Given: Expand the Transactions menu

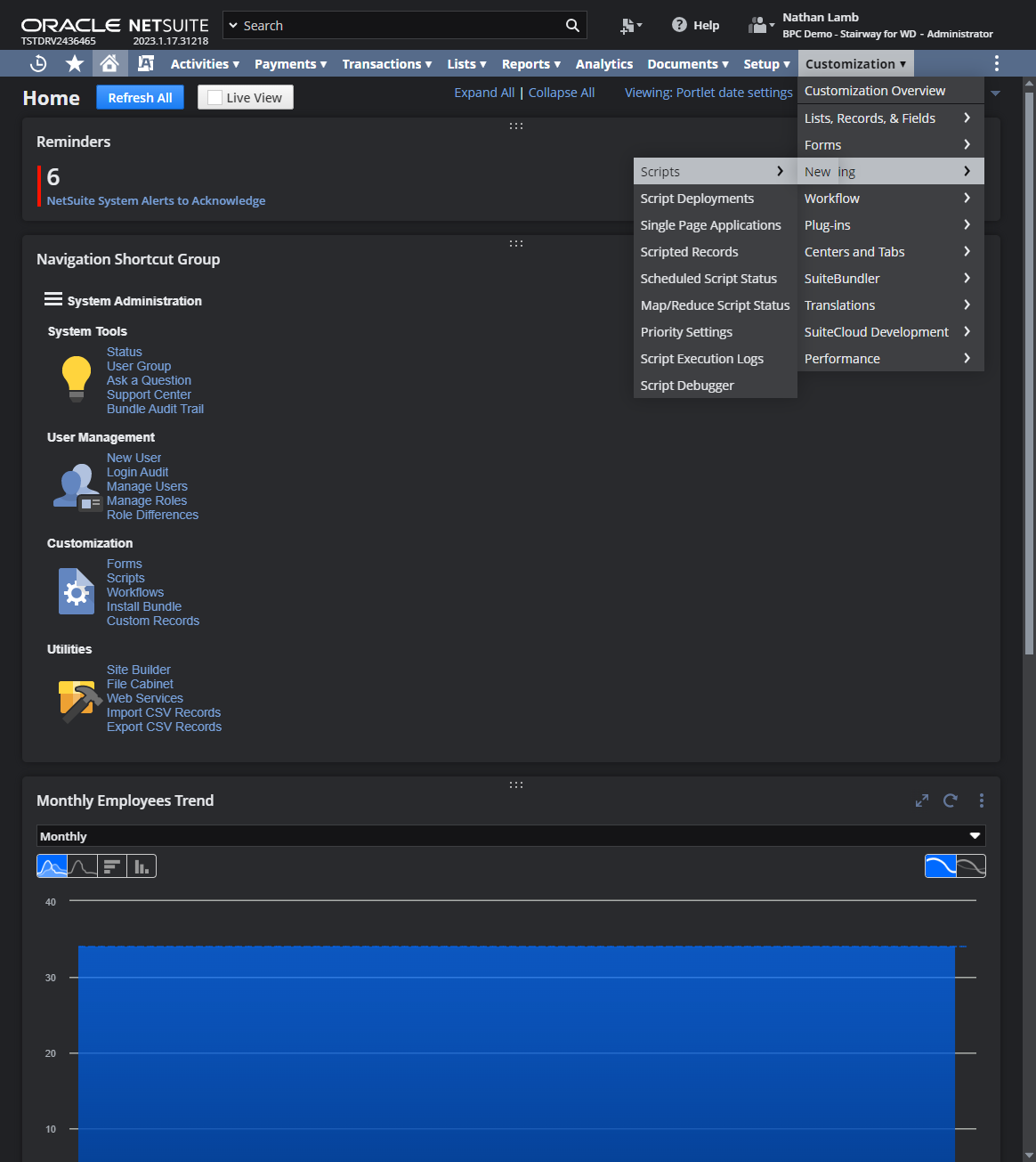Looking at the screenshot, I should coord(387,64).
